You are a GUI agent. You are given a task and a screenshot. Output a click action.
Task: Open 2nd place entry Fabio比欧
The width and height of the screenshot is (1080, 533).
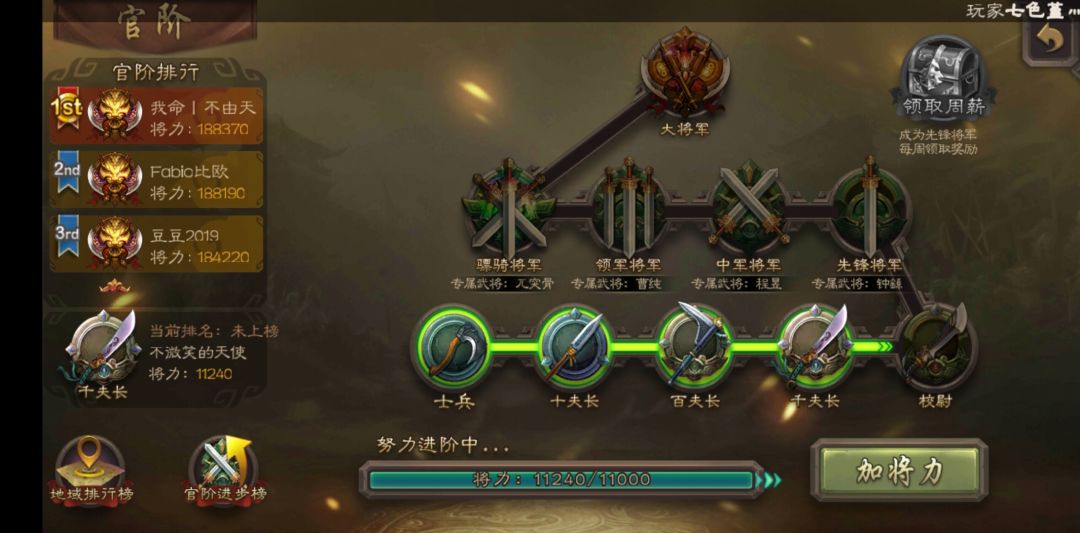(156, 180)
